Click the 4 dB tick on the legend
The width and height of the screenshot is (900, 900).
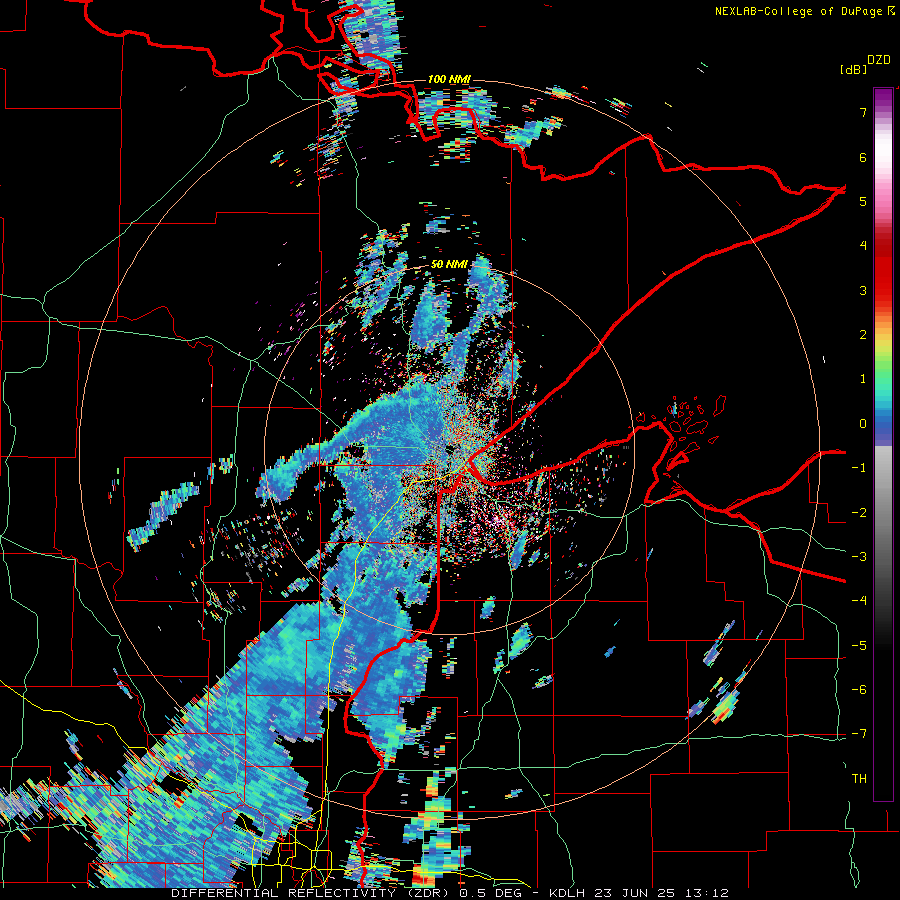pos(863,246)
